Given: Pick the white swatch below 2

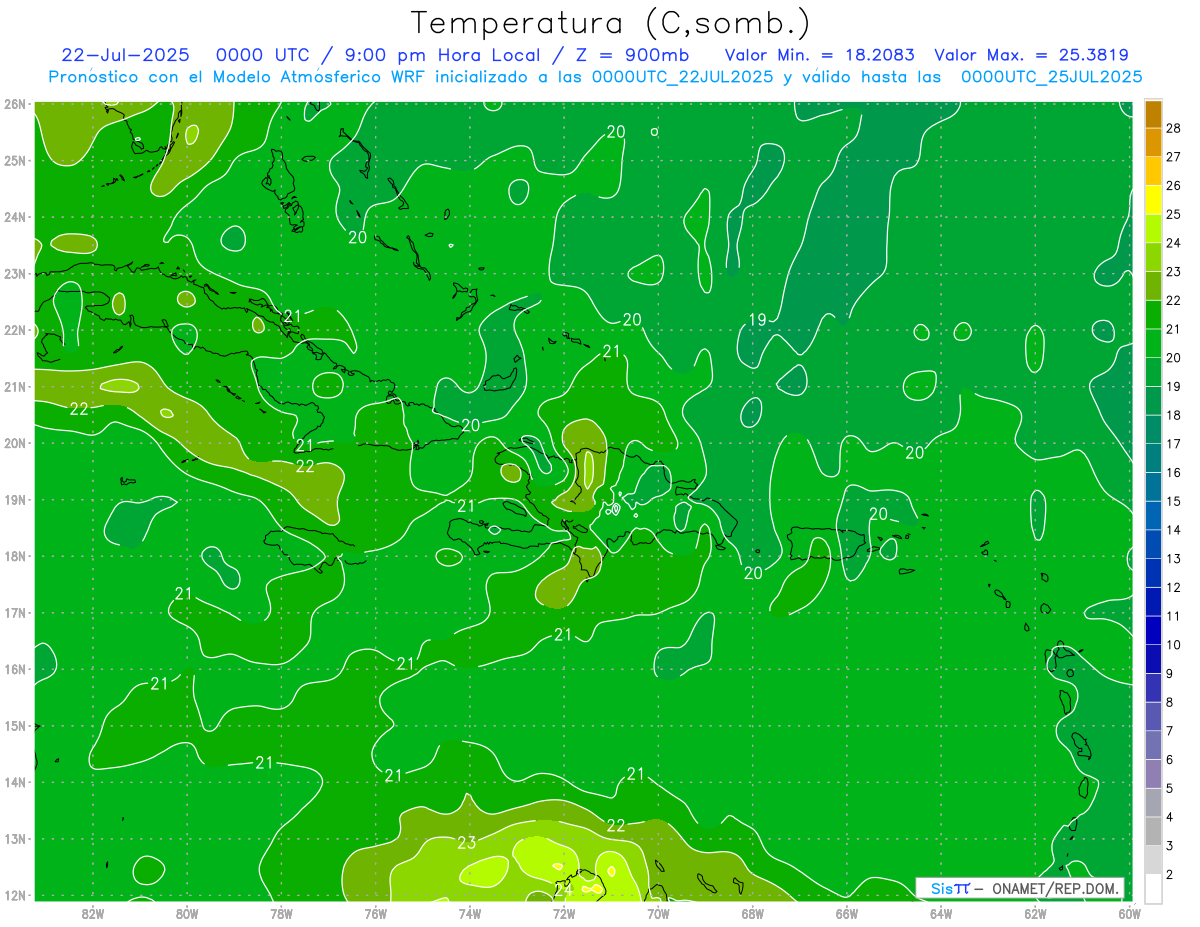Looking at the screenshot, I should [1153, 888].
